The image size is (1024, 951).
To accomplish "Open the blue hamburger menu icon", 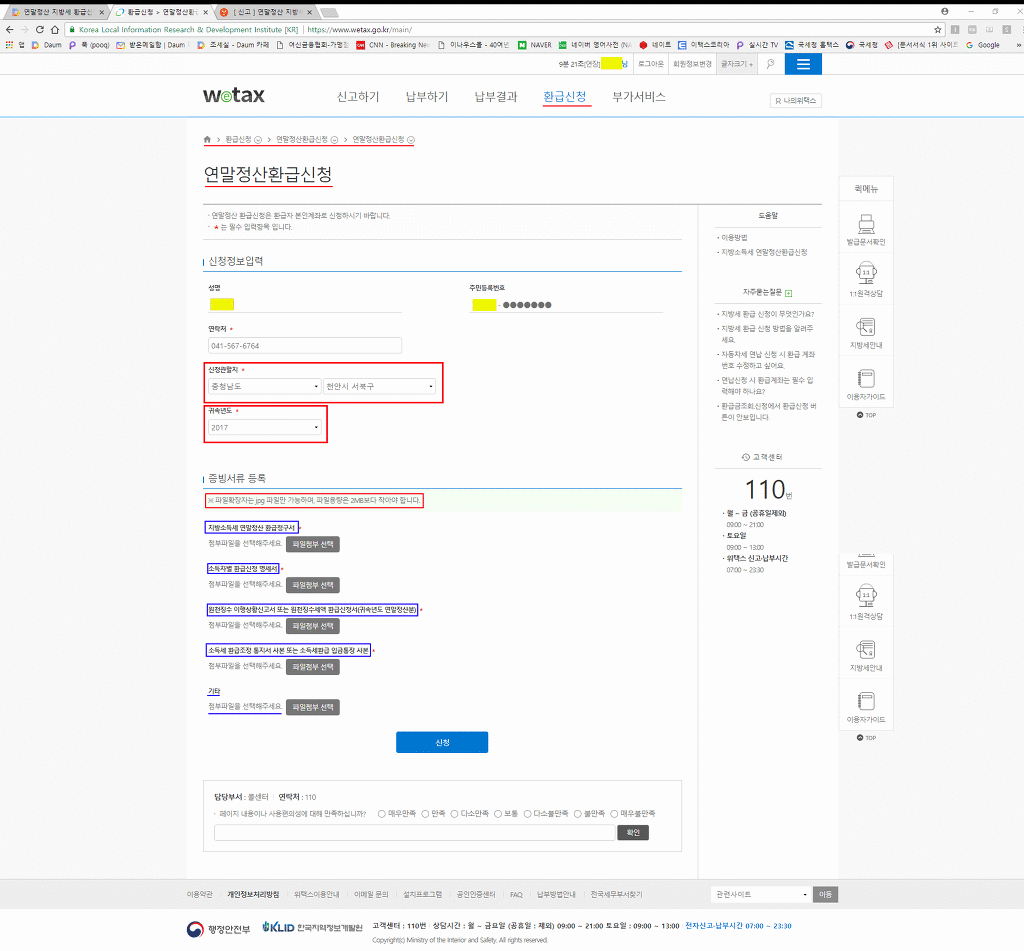I will (x=803, y=64).
